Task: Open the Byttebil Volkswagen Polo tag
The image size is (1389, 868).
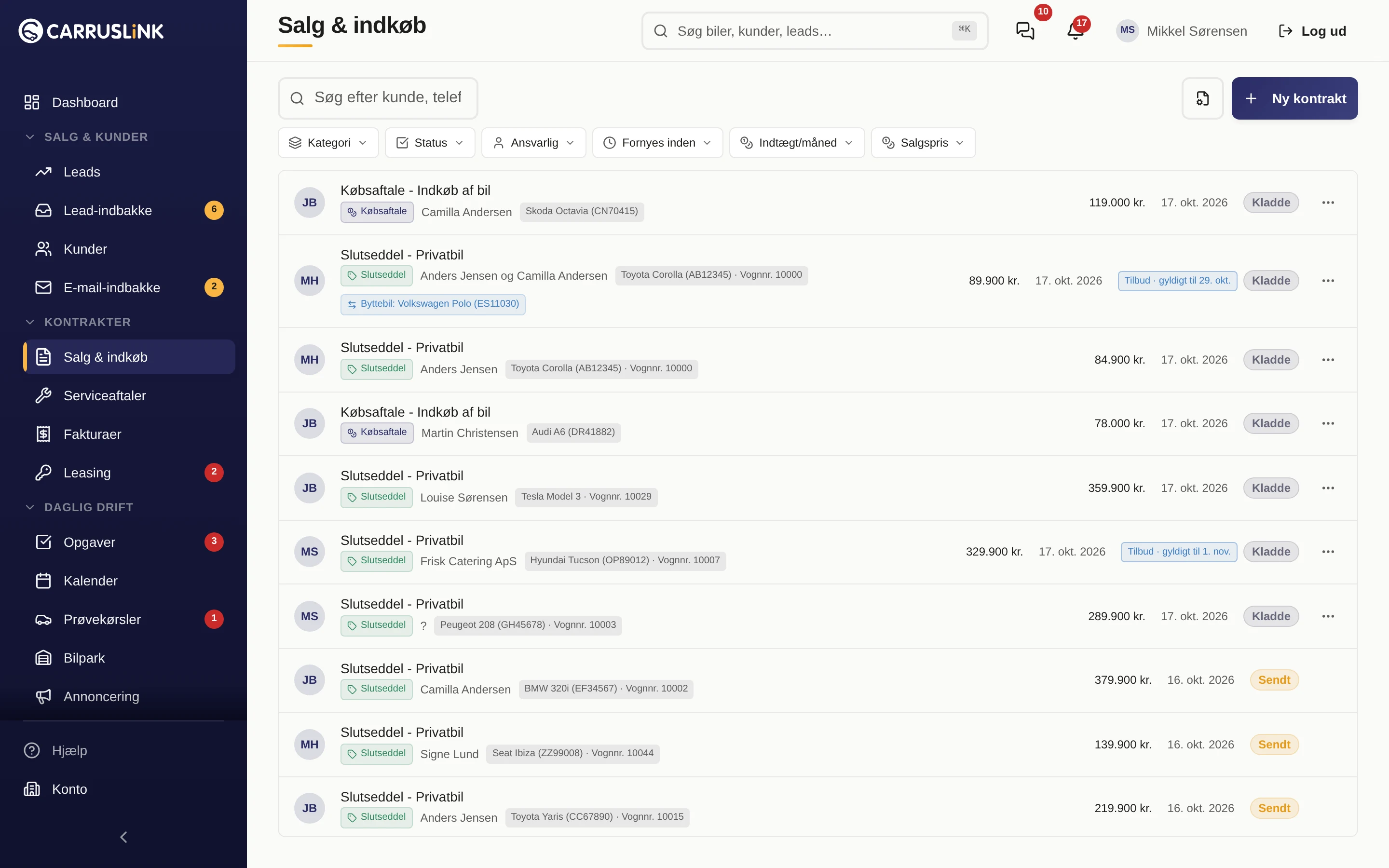Action: pos(434,304)
